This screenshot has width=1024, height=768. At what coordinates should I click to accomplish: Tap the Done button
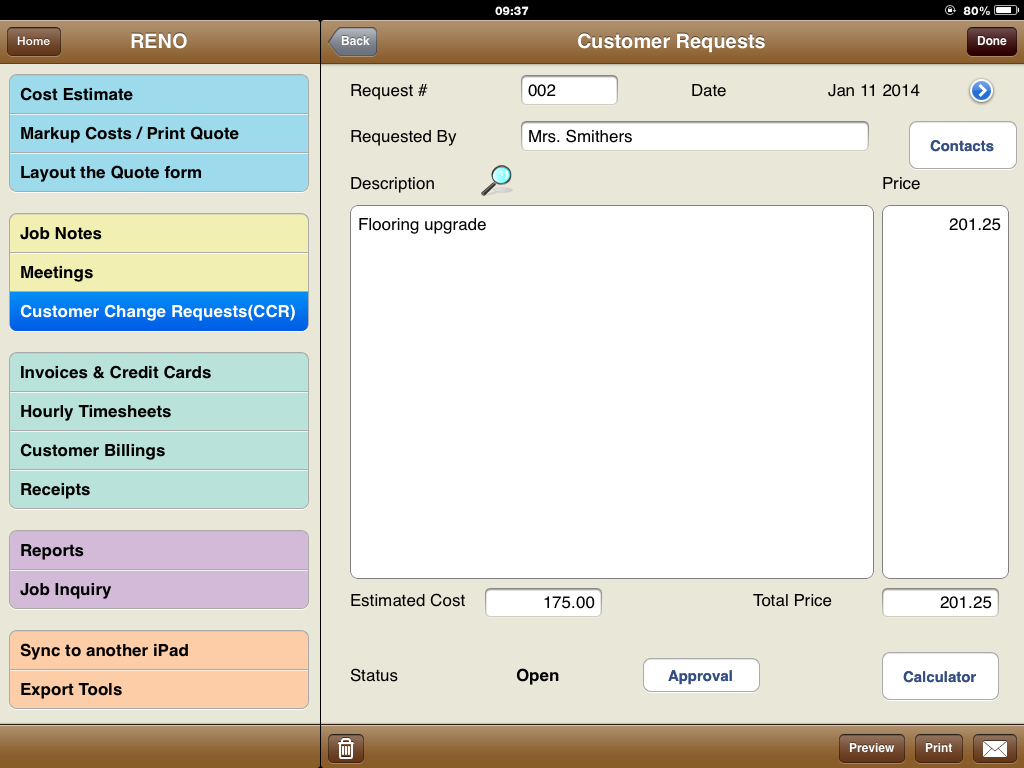(991, 41)
